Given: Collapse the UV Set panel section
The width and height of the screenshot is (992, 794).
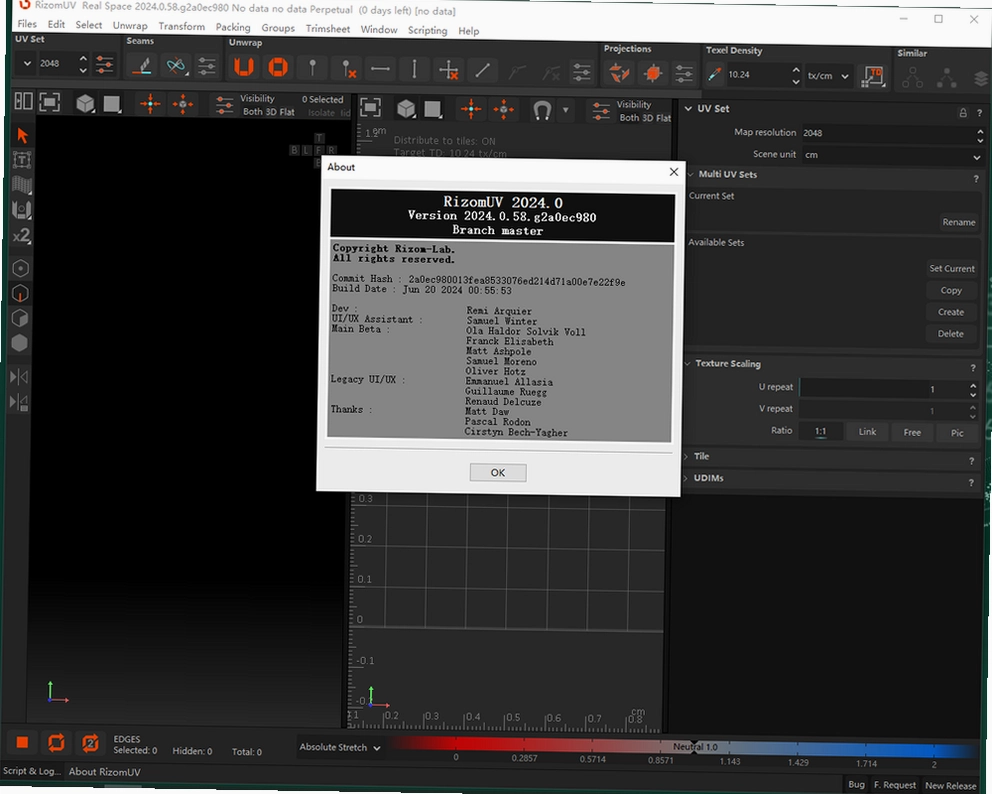Looking at the screenshot, I should click(x=688, y=108).
